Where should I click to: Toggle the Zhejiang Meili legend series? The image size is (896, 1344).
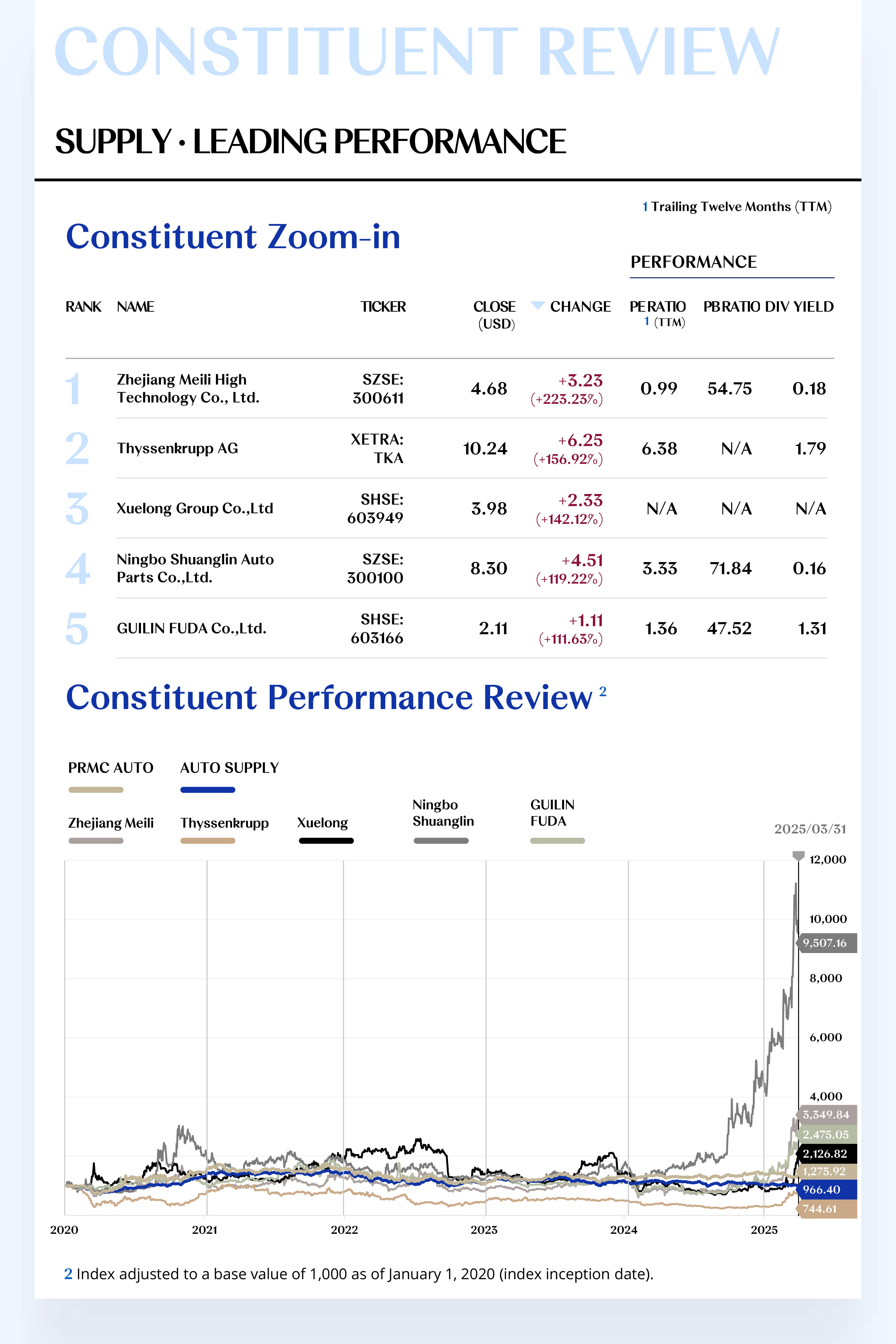(111, 830)
